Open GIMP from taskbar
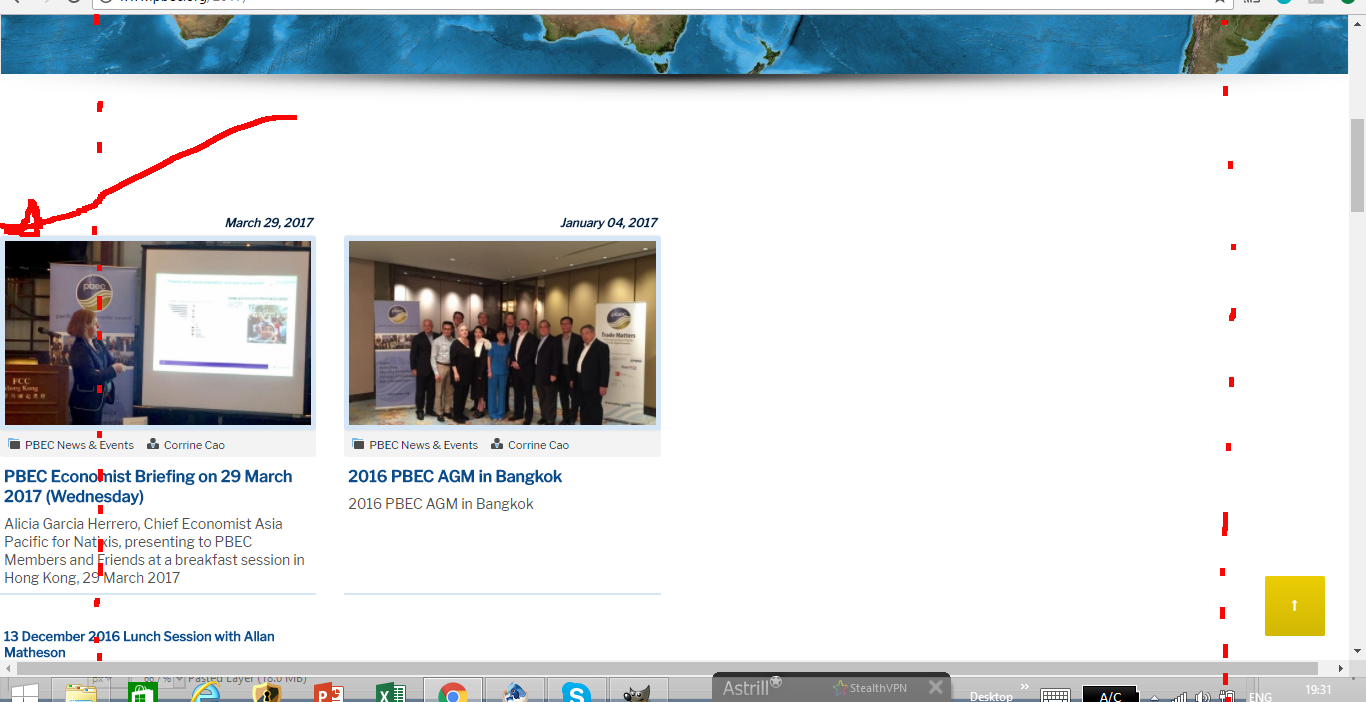 click(637, 692)
